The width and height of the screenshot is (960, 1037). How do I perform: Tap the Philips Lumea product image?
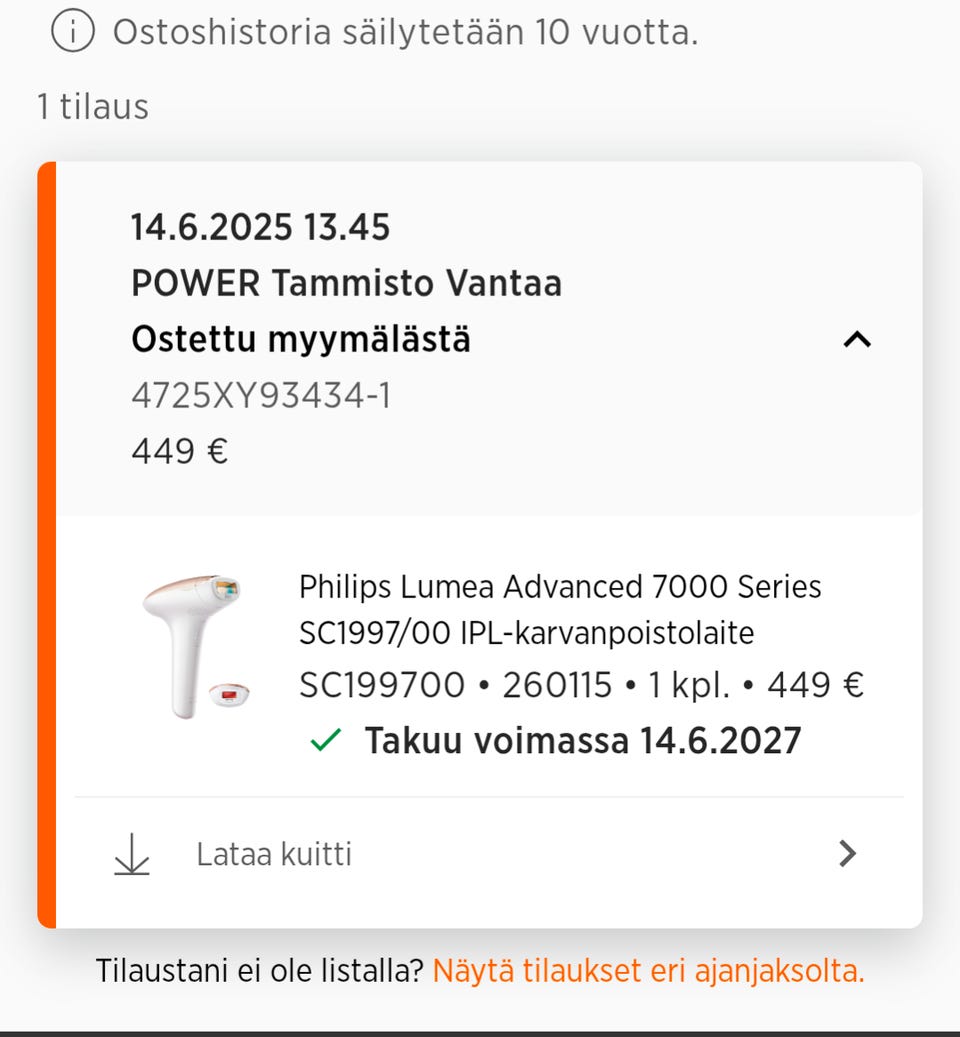pyautogui.click(x=195, y=645)
